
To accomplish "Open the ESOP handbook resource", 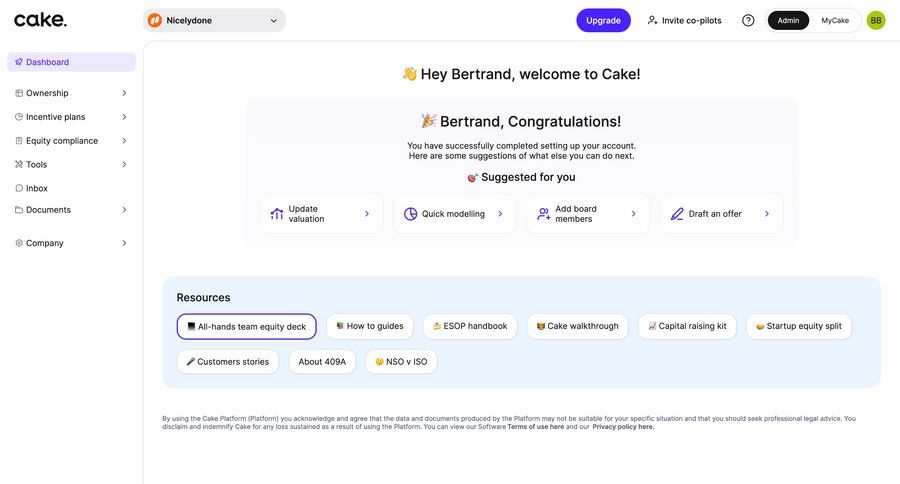I will (x=470, y=326).
